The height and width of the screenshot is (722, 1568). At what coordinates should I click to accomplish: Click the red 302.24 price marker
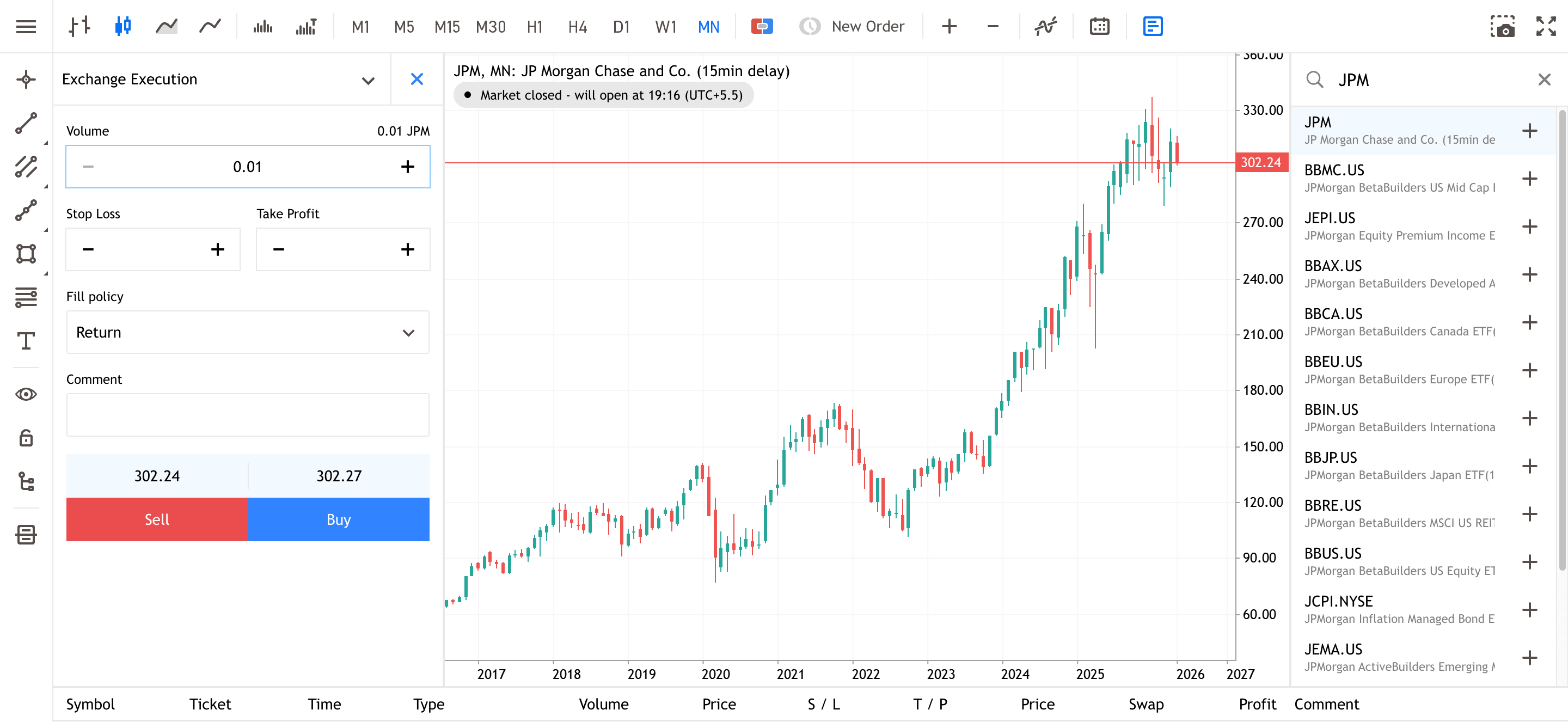tap(1261, 163)
